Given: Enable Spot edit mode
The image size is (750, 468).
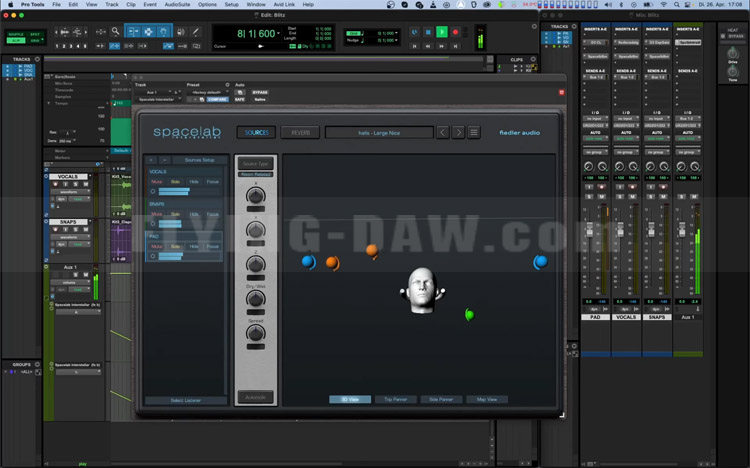Looking at the screenshot, I should pos(35,34).
